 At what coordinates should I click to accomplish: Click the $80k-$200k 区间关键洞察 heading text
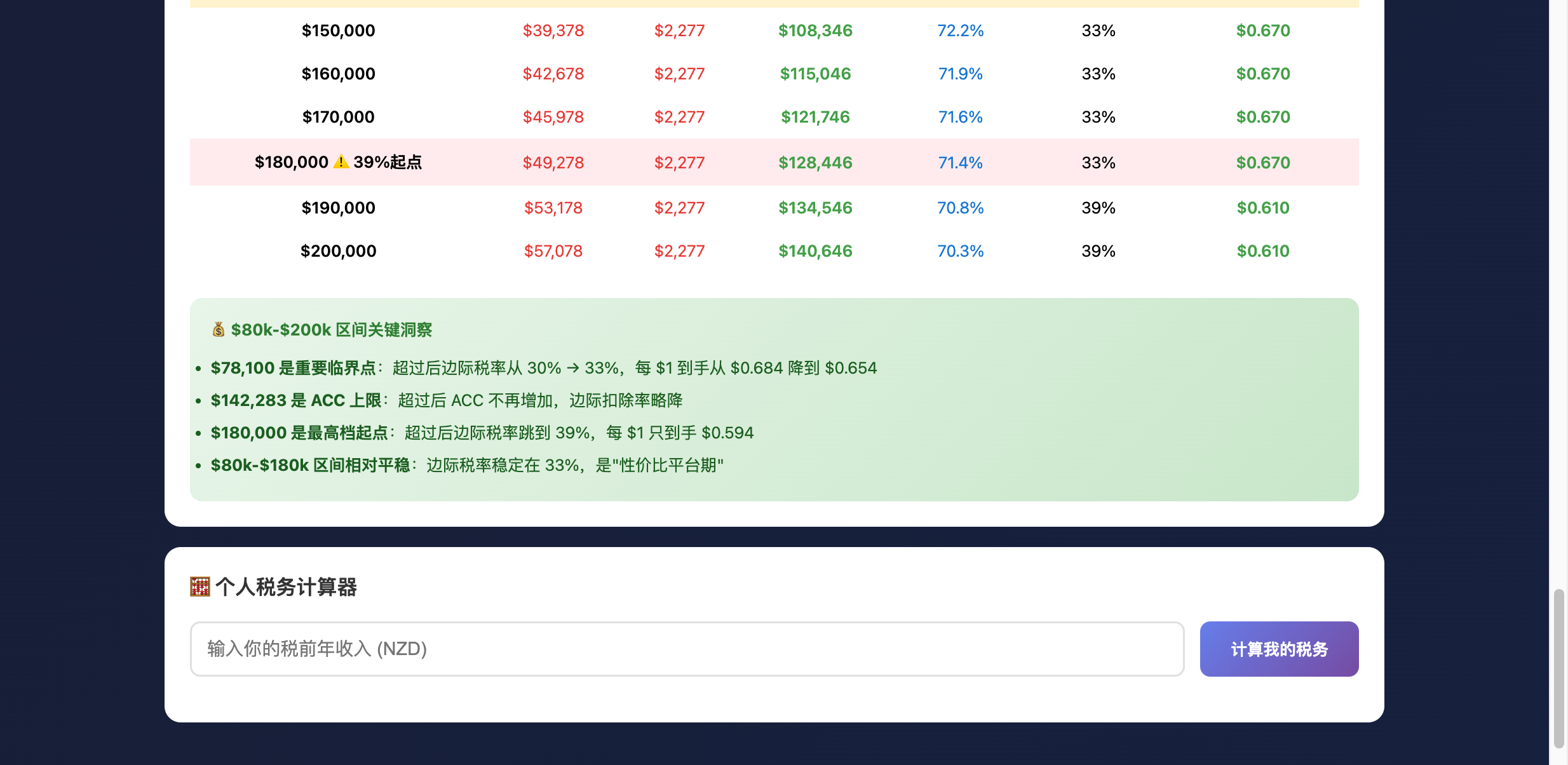[x=331, y=330]
